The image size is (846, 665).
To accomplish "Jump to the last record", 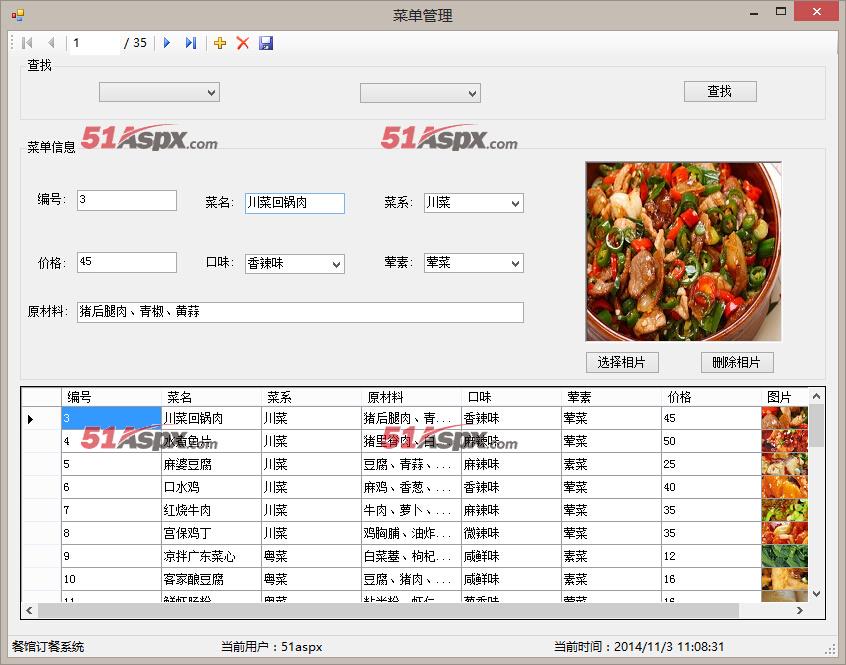I will [190, 43].
